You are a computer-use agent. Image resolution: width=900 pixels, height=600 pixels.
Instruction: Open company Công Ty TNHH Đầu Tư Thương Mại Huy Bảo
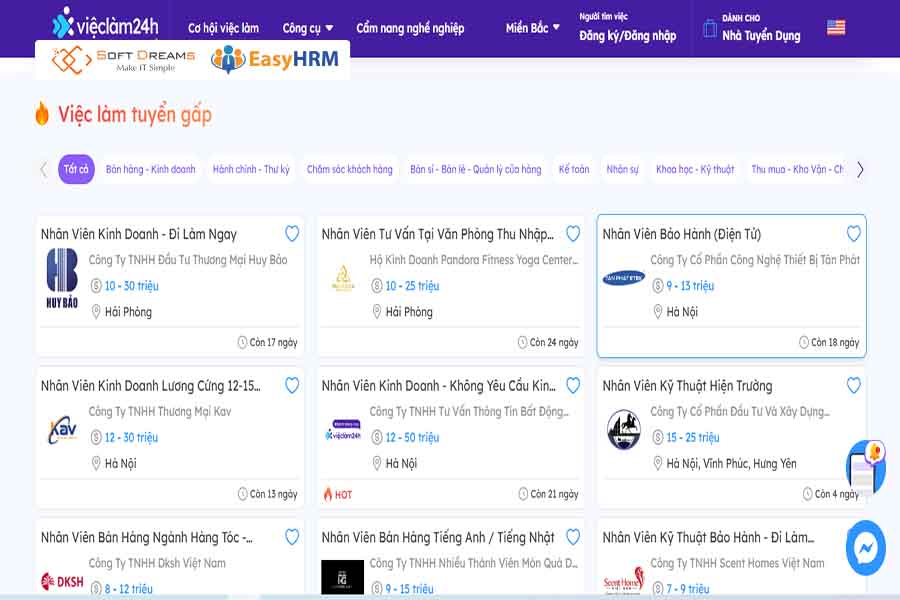point(188,260)
